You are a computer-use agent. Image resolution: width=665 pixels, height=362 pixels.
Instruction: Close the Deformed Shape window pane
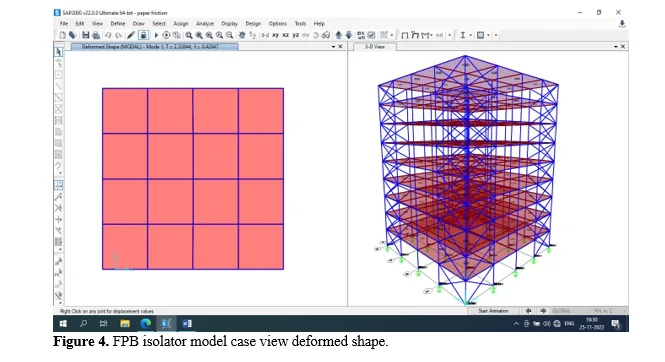pyautogui.click(x=340, y=47)
